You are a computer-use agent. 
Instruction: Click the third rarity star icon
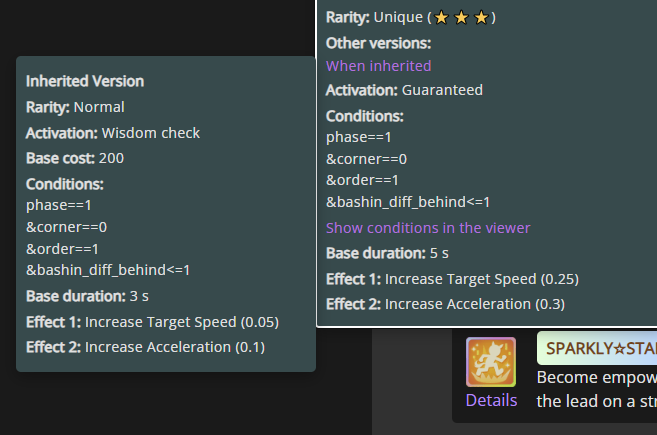coord(481,18)
